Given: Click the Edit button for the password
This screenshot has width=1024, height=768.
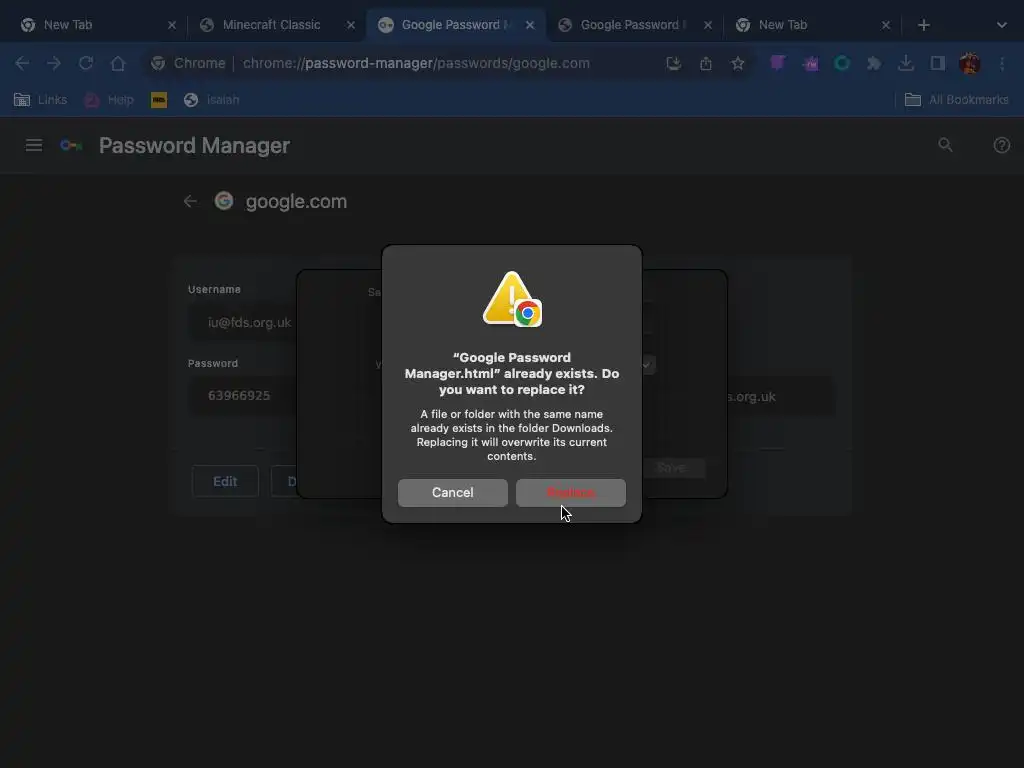Looking at the screenshot, I should 225,481.
